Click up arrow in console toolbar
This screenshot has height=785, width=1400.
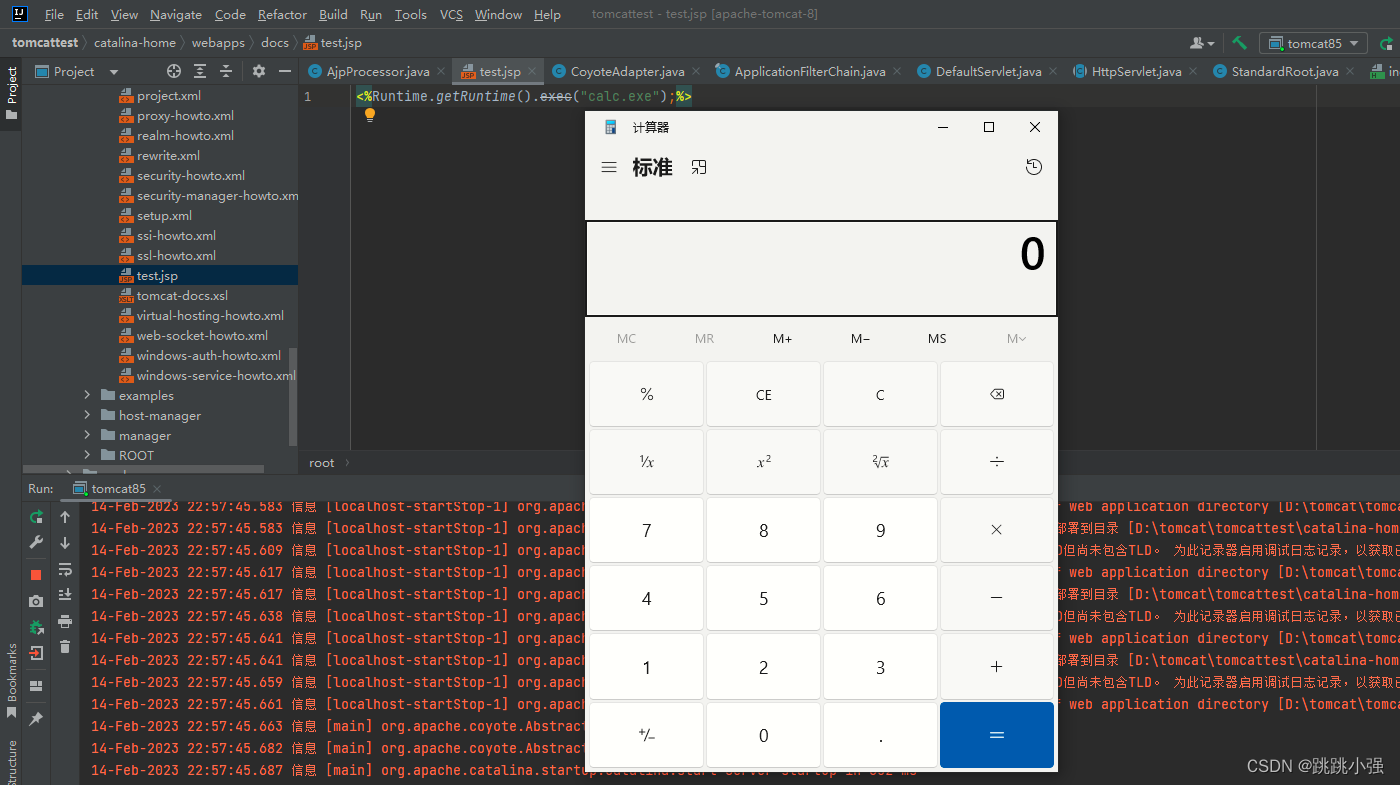pyautogui.click(x=65, y=517)
